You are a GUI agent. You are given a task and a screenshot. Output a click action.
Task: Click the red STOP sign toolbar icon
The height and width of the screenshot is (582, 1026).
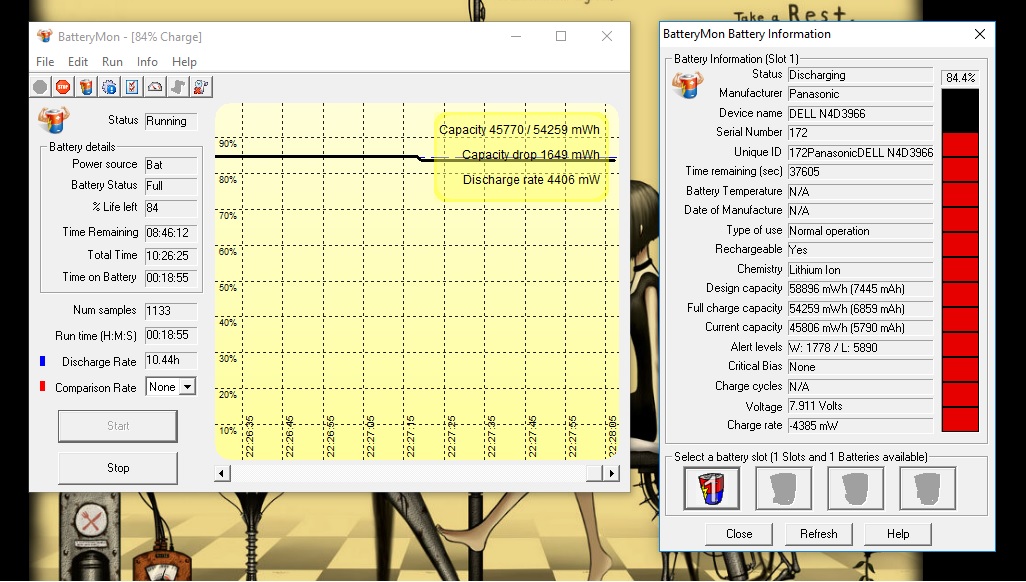pos(63,86)
